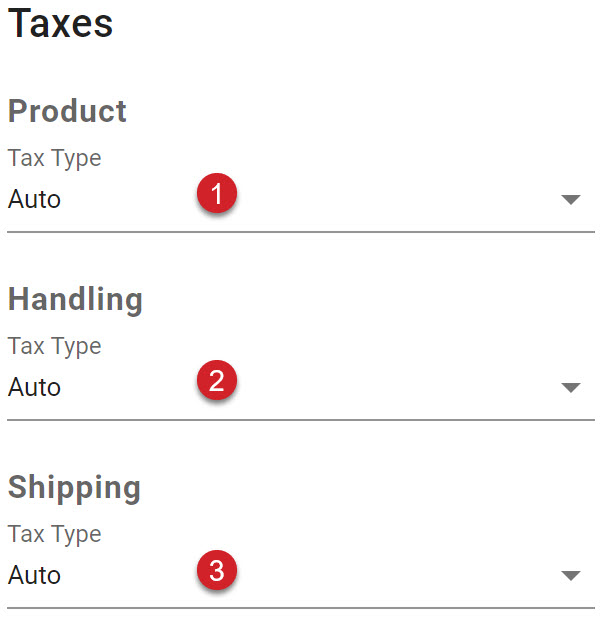Click the Tax Type label under Product
605x619 pixels.
click(x=54, y=159)
